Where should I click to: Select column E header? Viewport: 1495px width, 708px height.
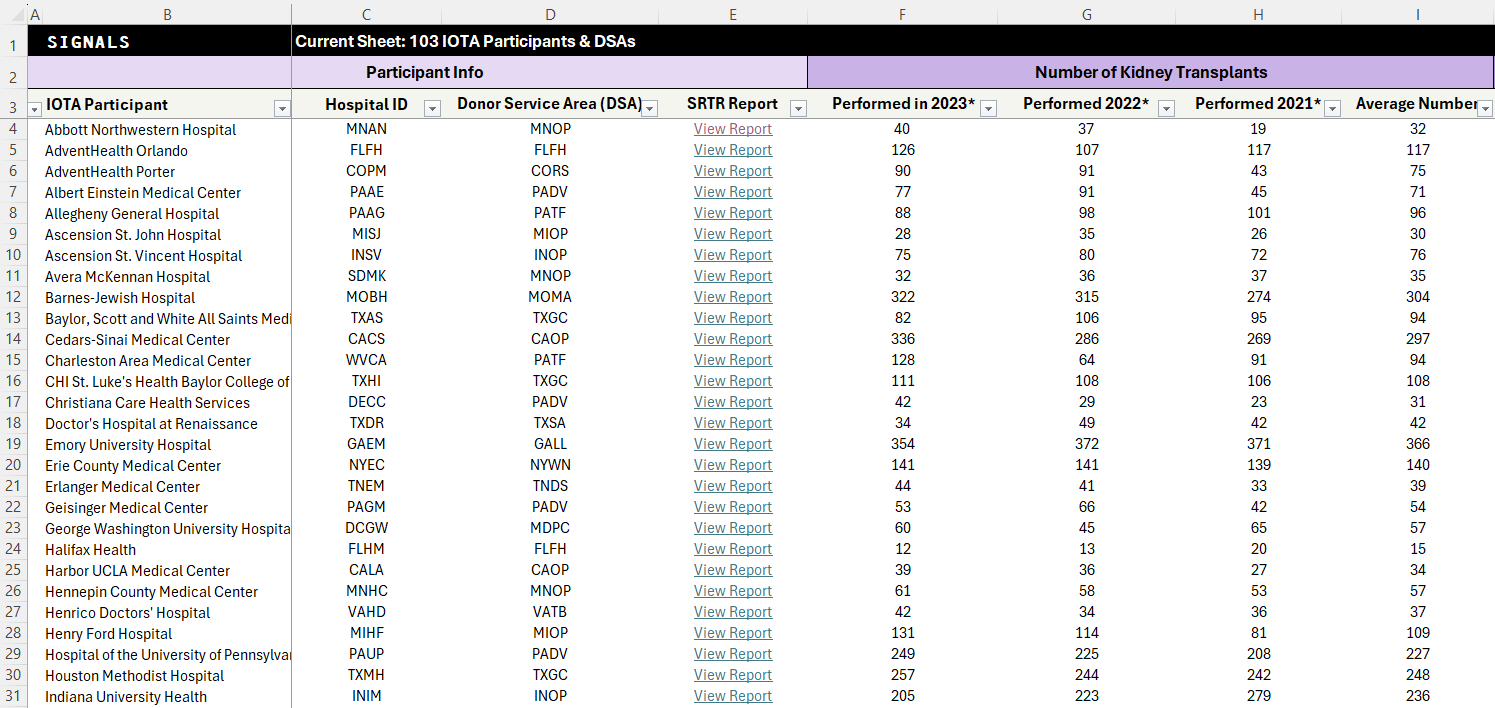pos(733,14)
